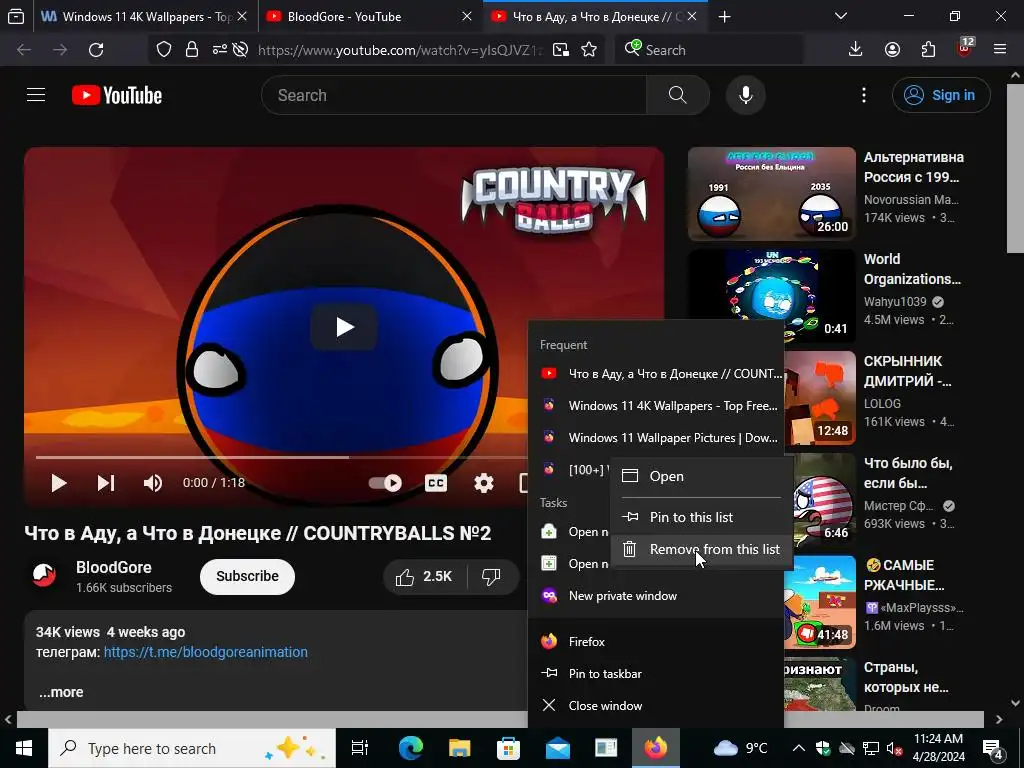Seek on the video progress bar
This screenshot has height=768, width=1024.
(281, 457)
